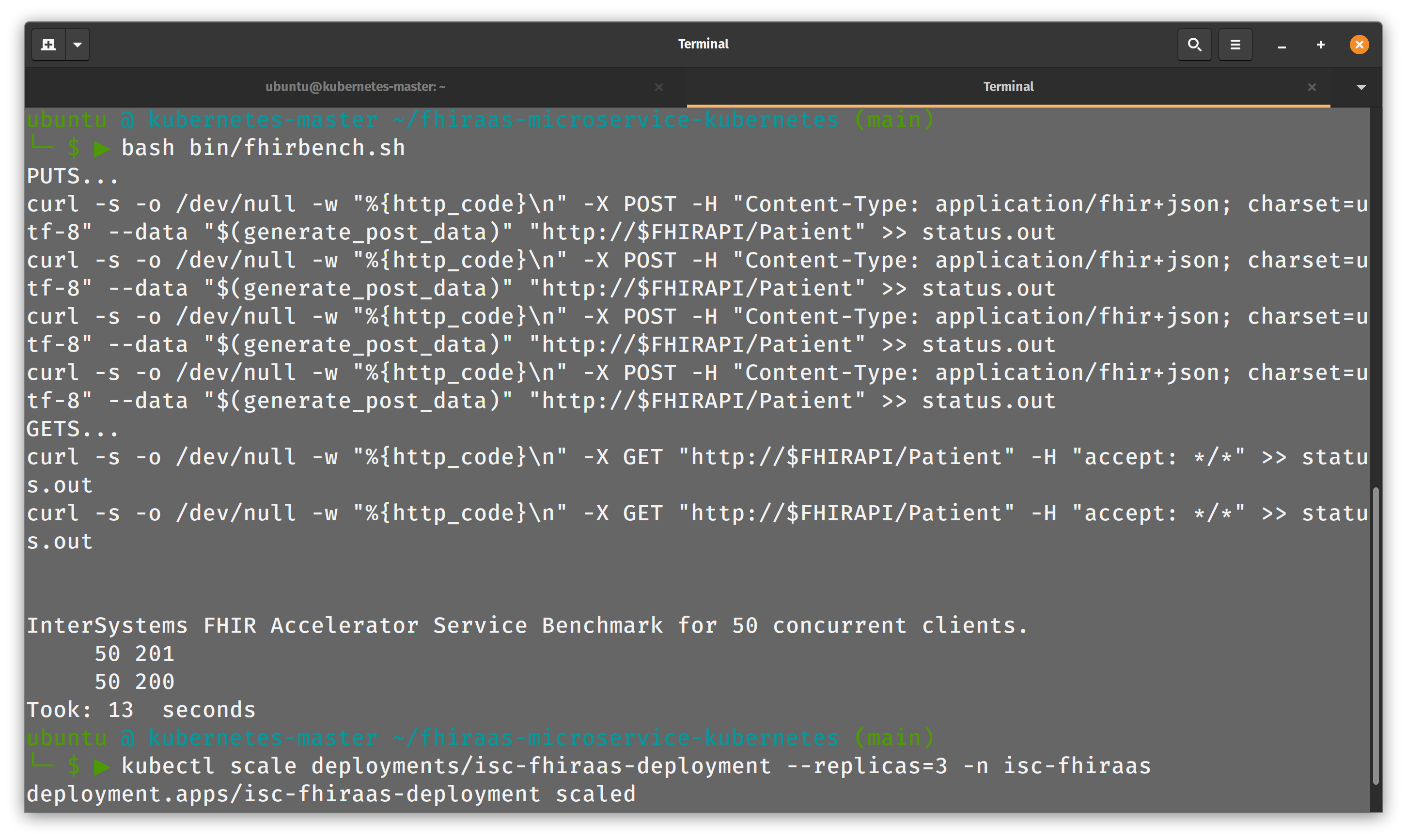Open the terminal search tool
Viewport: 1407px width, 840px height.
tap(1194, 44)
